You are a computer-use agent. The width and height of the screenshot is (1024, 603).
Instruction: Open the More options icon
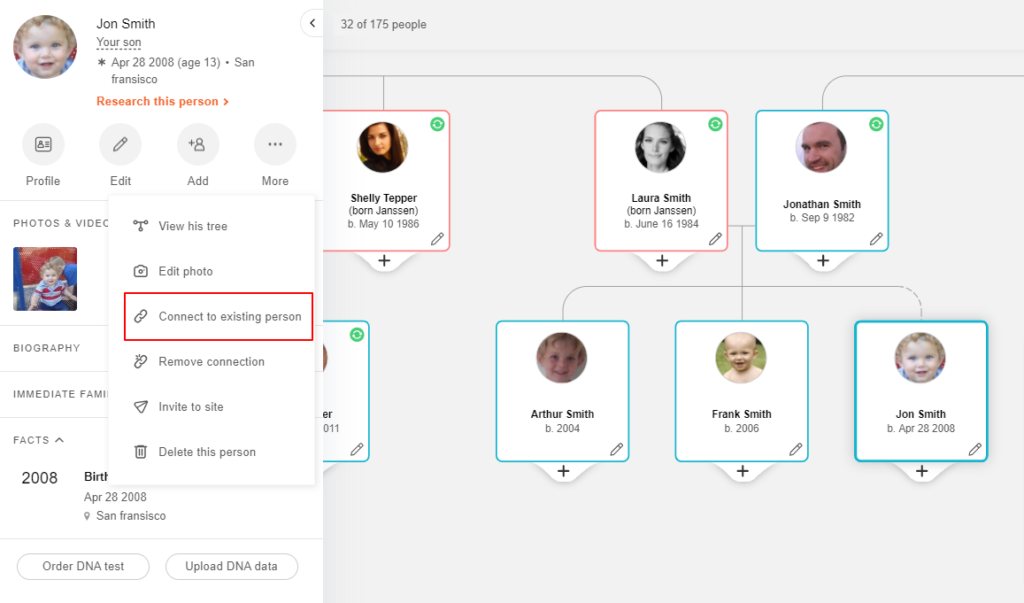[x=275, y=144]
